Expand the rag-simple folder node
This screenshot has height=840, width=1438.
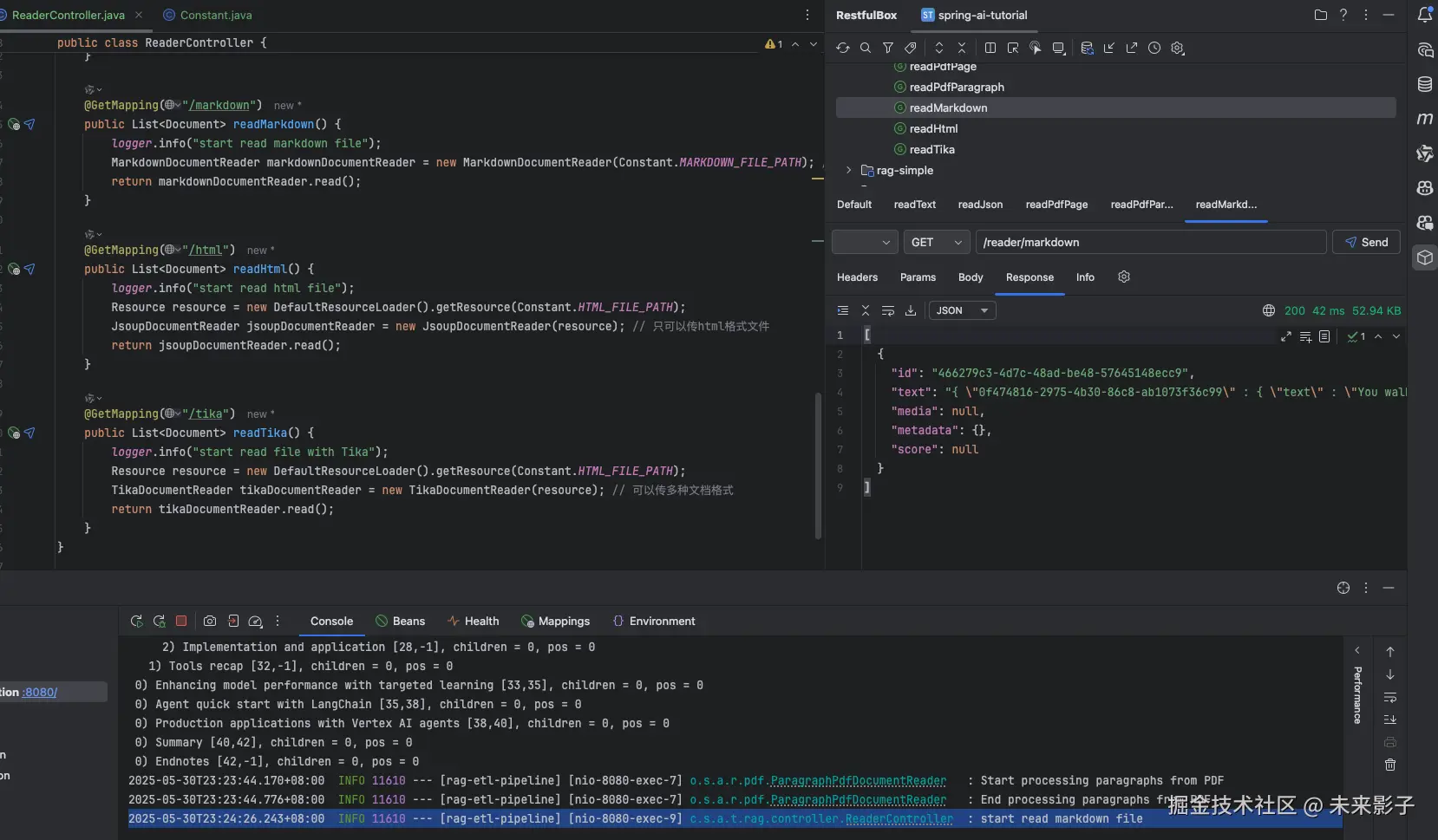click(848, 171)
